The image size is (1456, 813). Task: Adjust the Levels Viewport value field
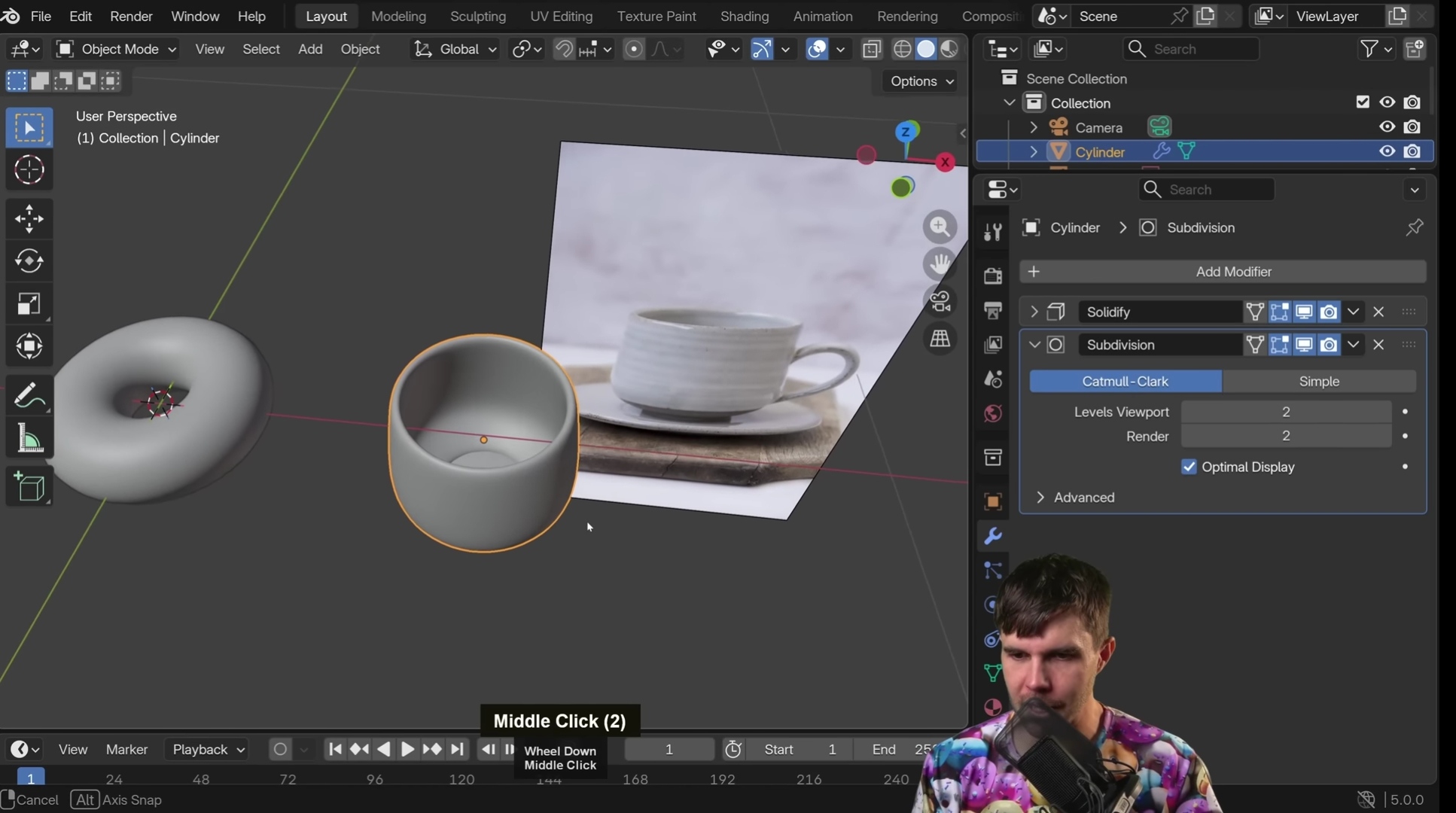tap(1285, 412)
